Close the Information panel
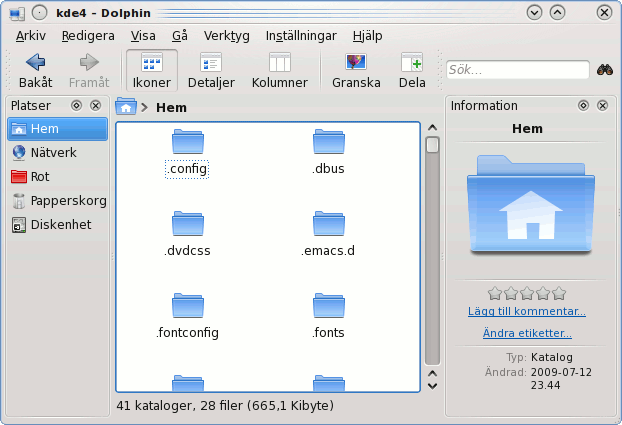This screenshot has width=622, height=425. pyautogui.click(x=602, y=105)
